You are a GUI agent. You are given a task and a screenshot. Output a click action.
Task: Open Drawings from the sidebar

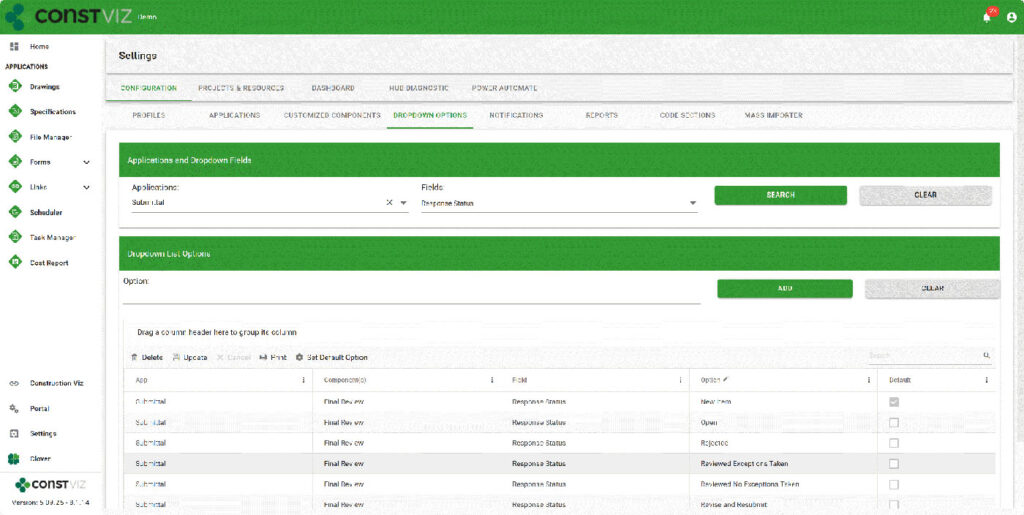point(44,87)
